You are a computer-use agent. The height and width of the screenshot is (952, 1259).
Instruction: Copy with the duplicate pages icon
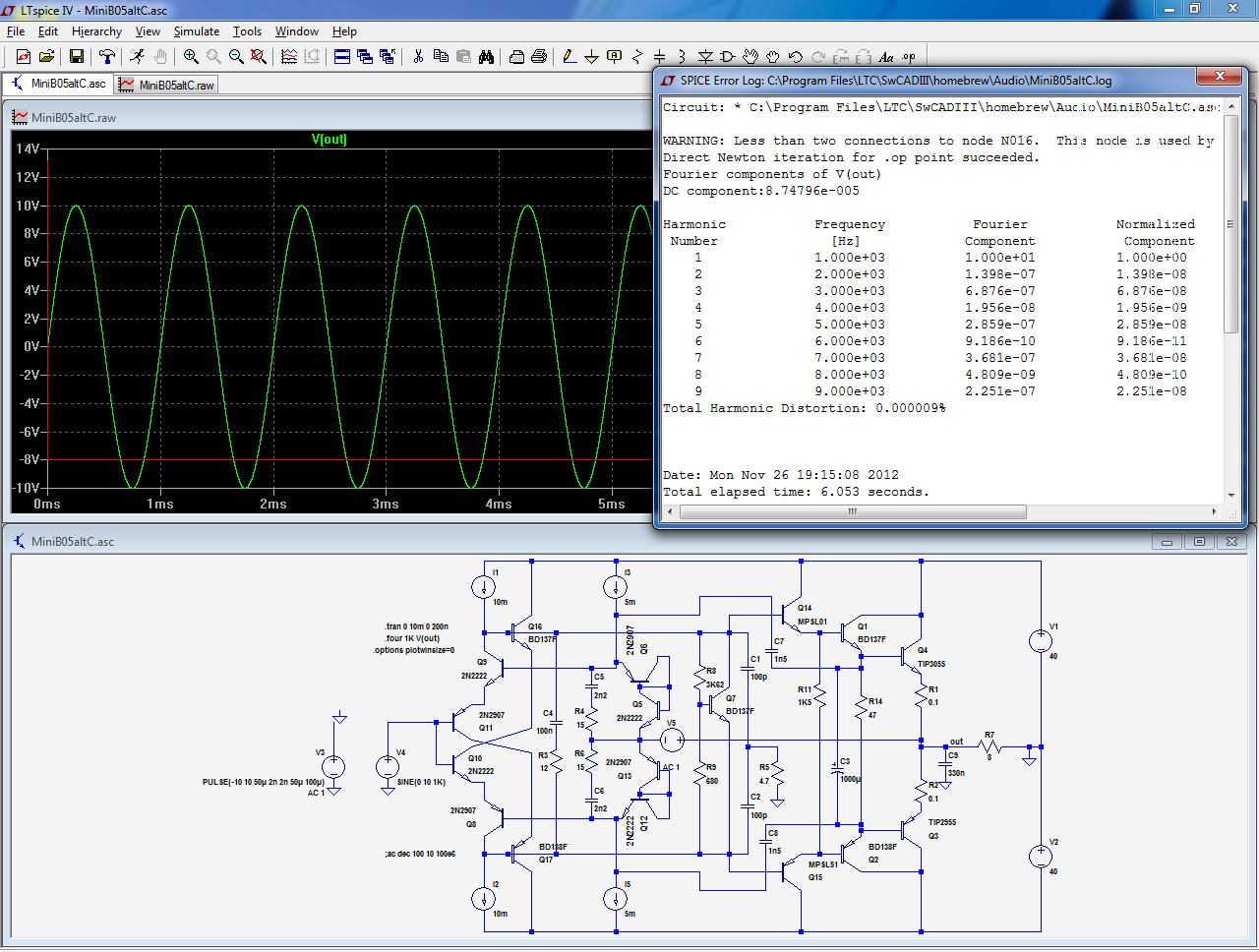[x=441, y=57]
